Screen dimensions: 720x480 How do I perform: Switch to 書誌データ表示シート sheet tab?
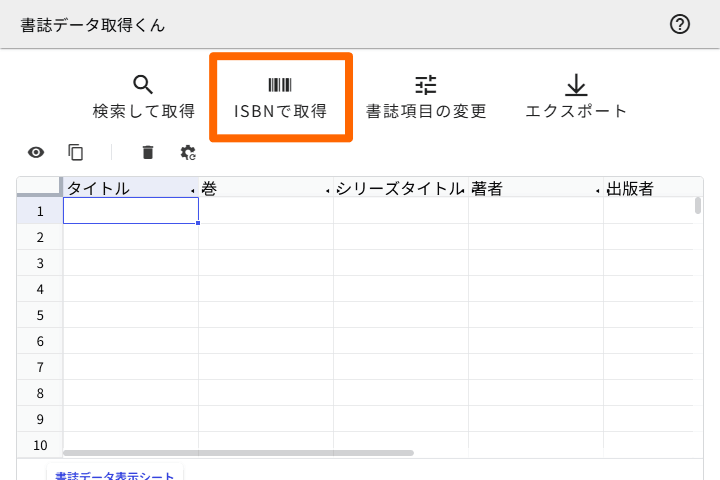(114, 476)
